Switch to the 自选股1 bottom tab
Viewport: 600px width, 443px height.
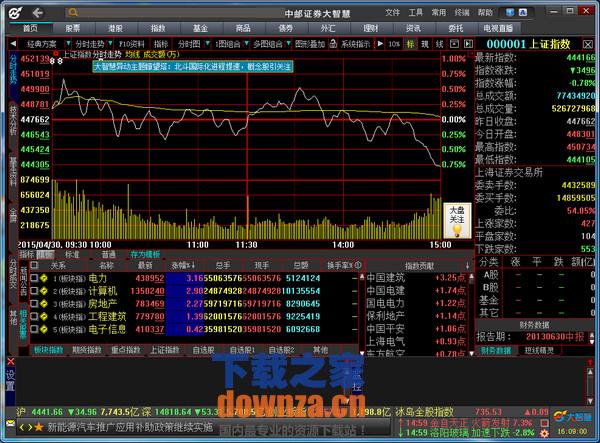(242, 350)
